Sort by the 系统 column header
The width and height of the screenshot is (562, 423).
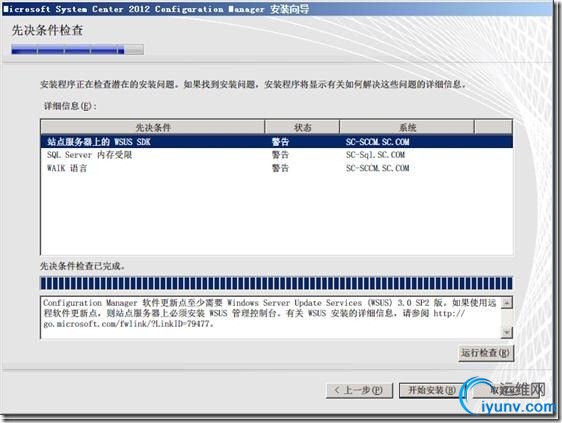pyautogui.click(x=407, y=127)
